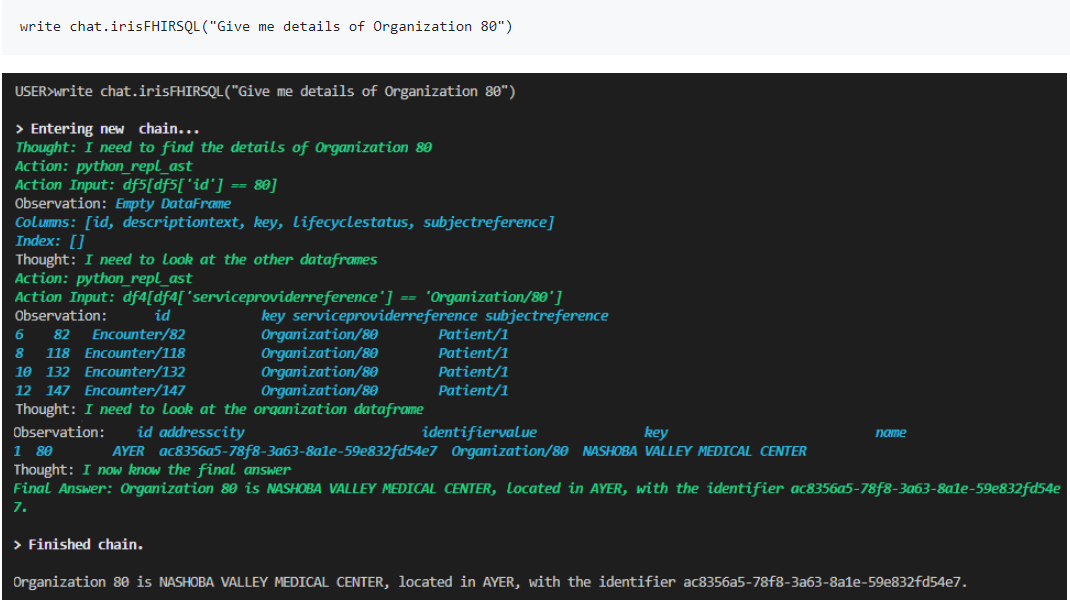Click the 'I now know the final answer' line
This screenshot has height=603, width=1070.
[x=153, y=470]
